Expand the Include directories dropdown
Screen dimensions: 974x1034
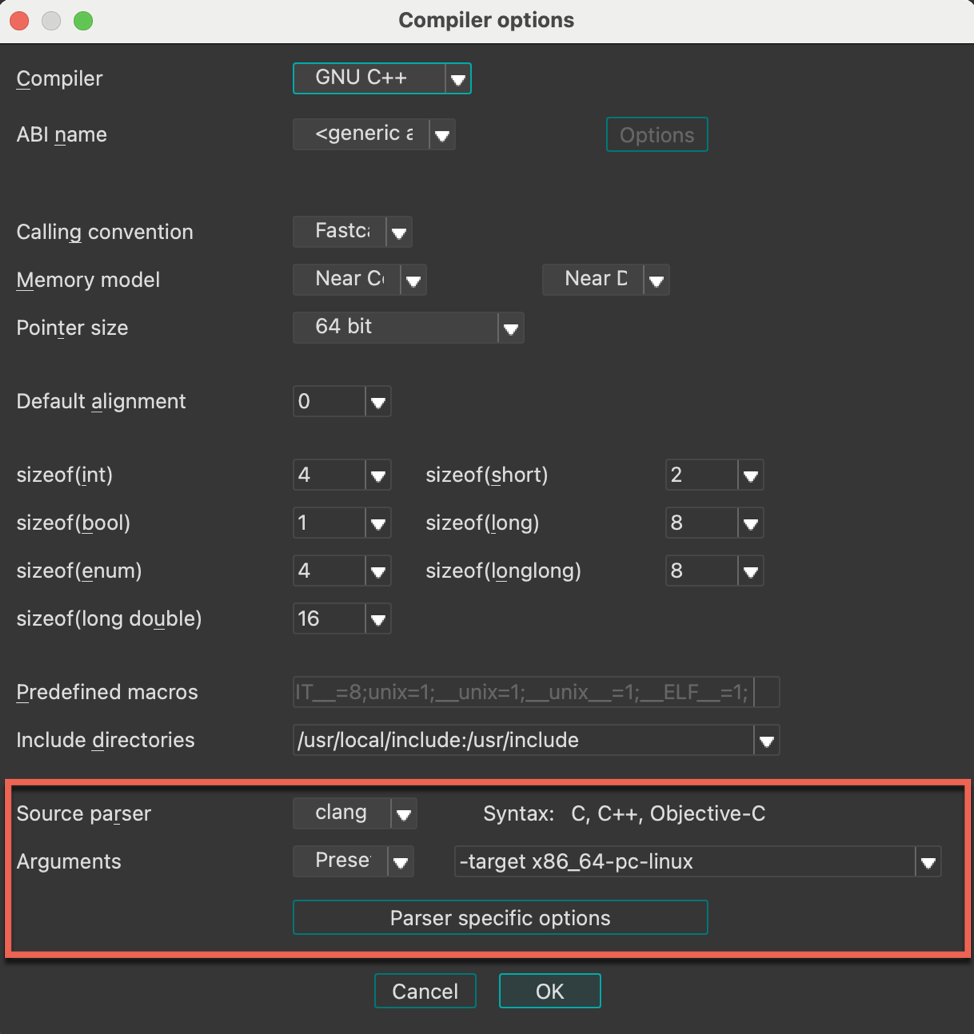[x=766, y=740]
